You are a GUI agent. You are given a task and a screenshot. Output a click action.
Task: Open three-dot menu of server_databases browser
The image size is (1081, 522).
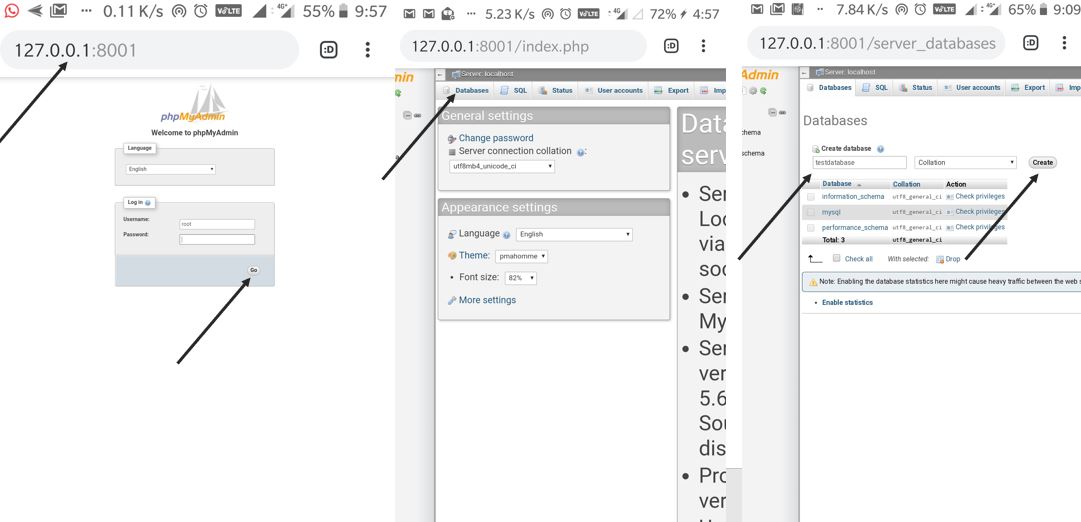click(1064, 43)
